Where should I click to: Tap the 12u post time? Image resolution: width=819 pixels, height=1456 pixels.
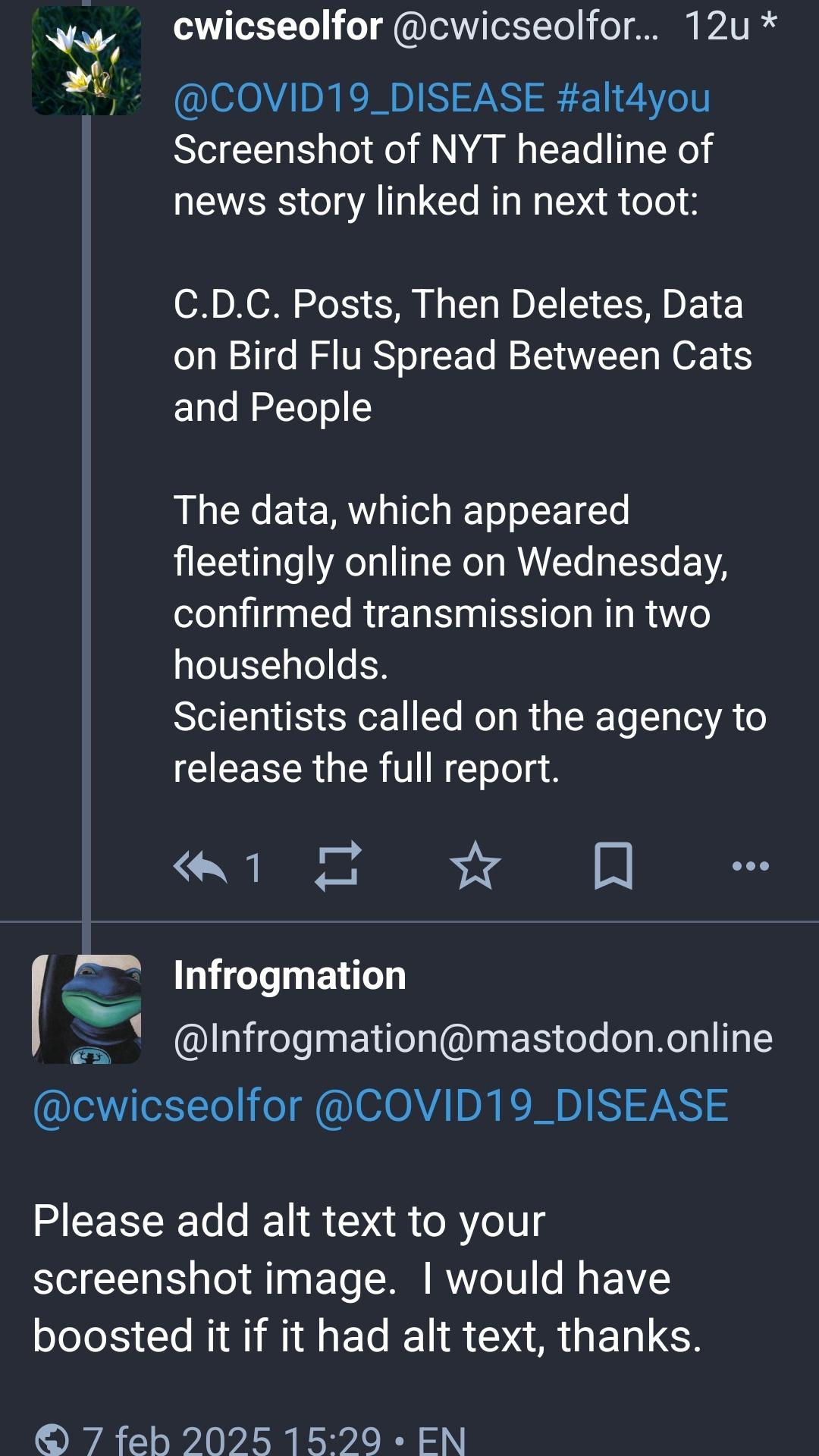click(717, 27)
